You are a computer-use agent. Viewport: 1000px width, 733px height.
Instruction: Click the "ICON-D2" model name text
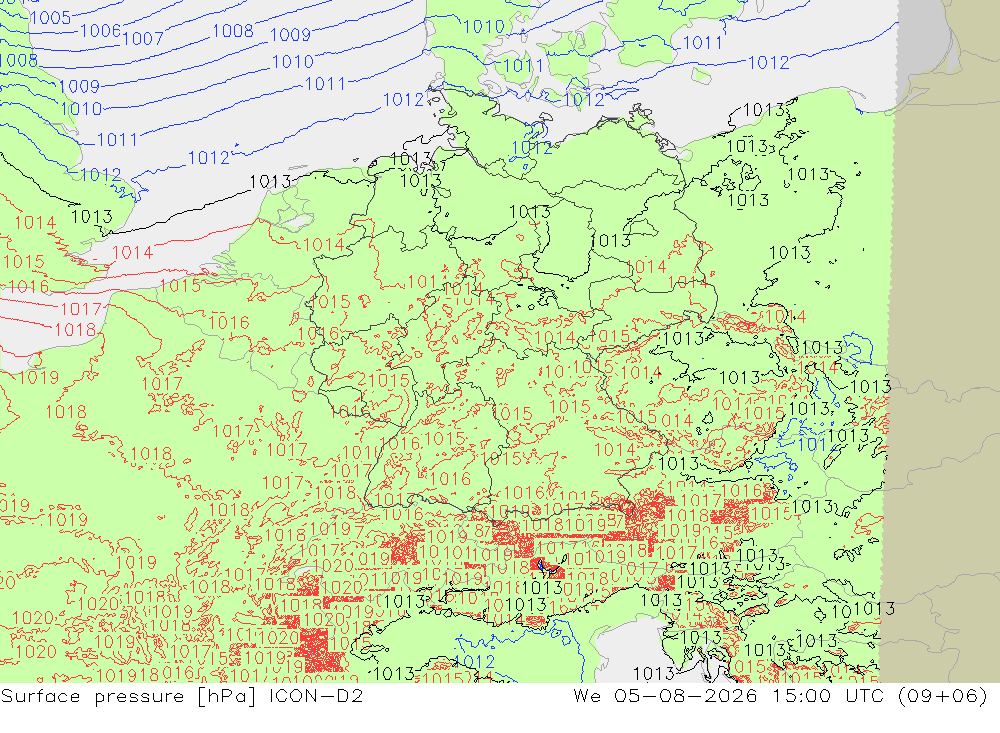pos(316,695)
